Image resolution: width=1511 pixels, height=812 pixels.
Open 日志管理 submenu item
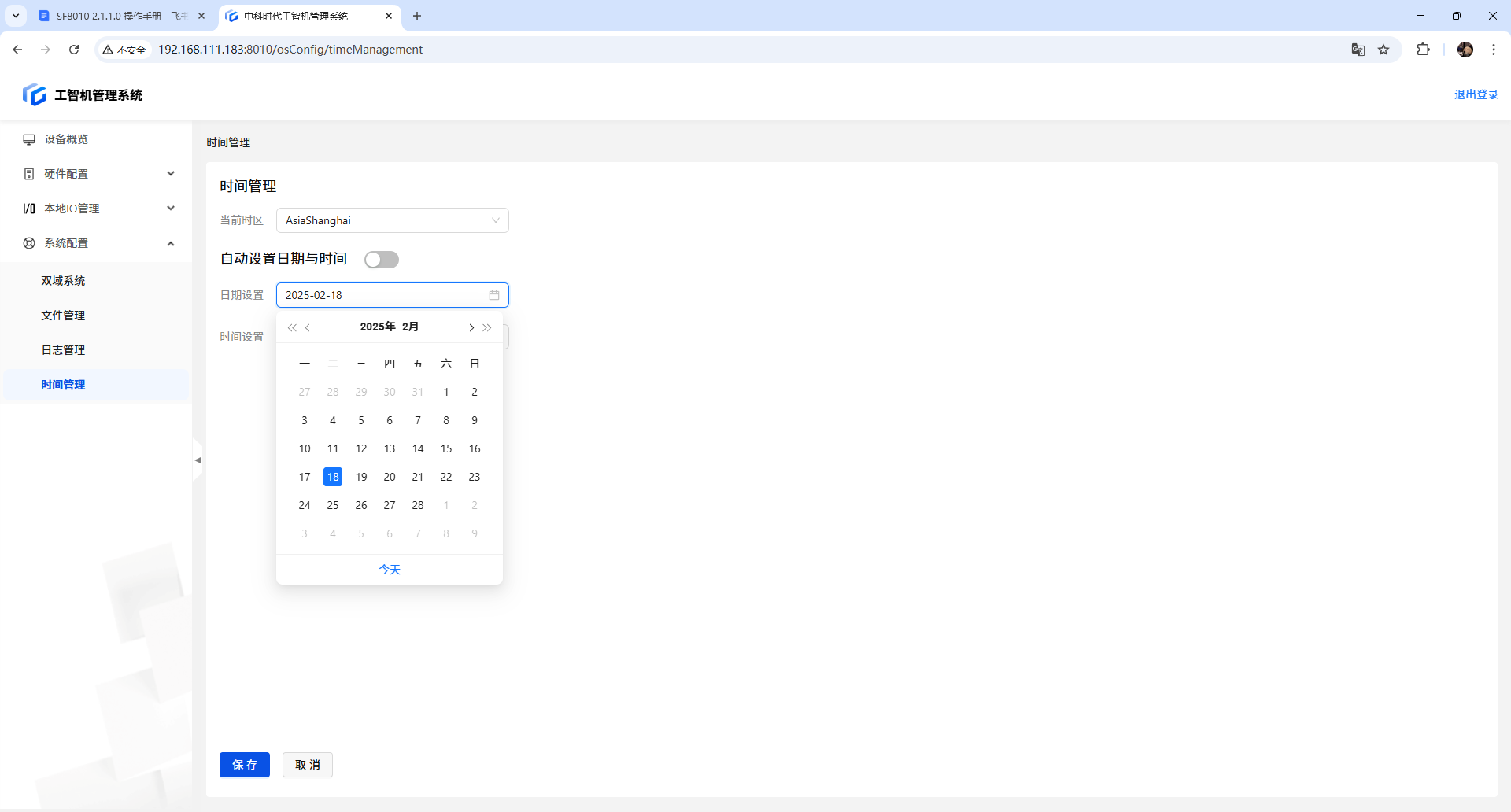[98, 350]
